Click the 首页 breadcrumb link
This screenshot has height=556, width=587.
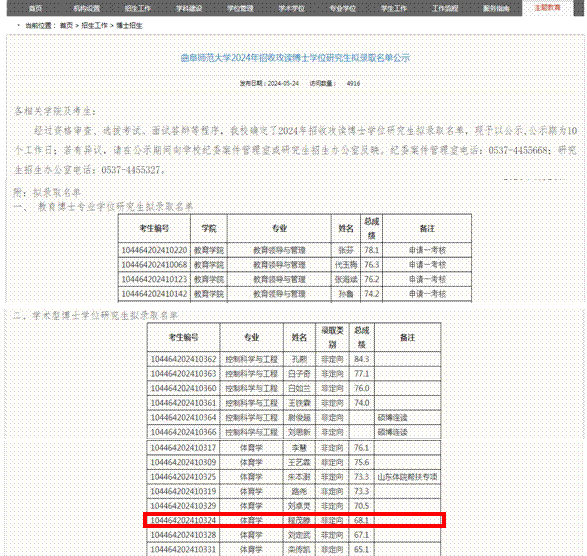(x=66, y=25)
